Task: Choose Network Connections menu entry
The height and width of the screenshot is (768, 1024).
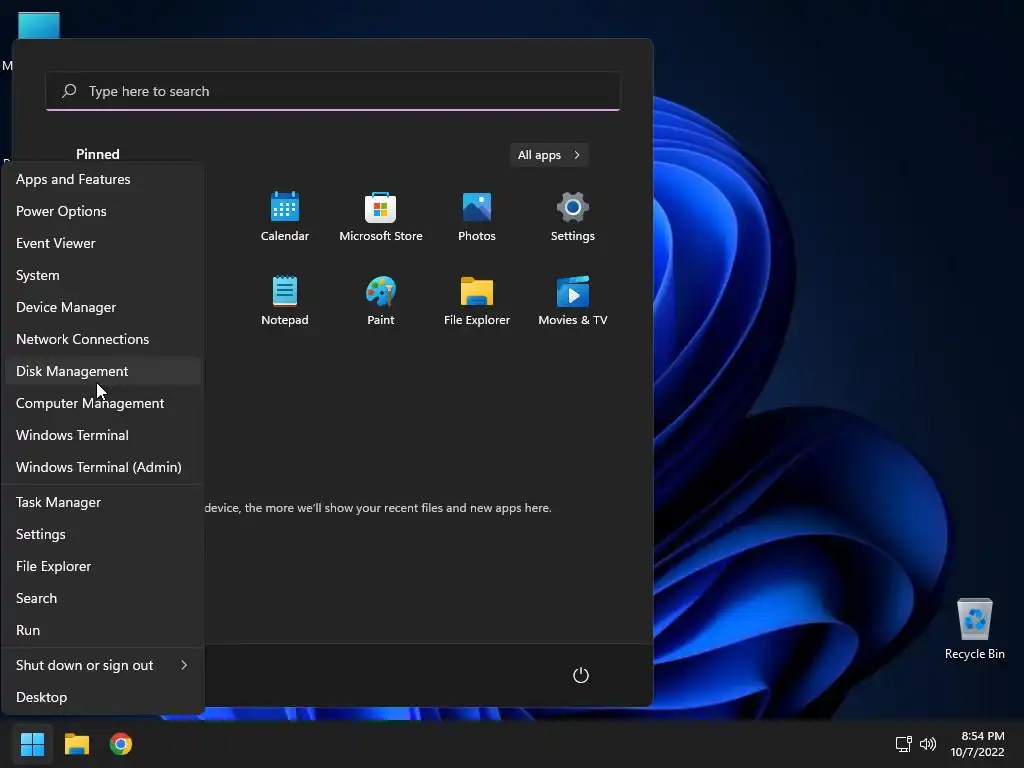Action: point(103,339)
